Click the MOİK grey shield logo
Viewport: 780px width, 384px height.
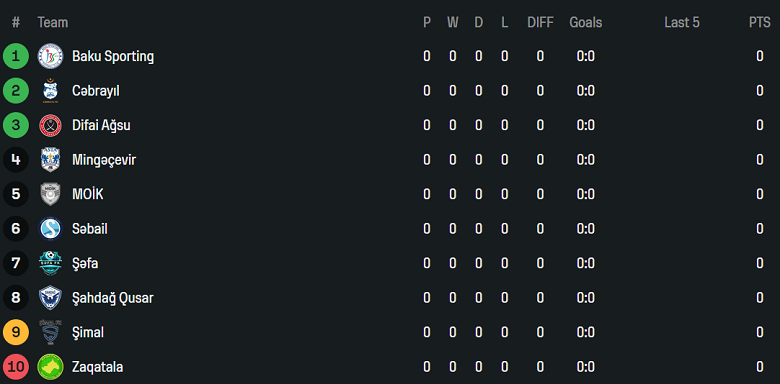(x=51, y=194)
